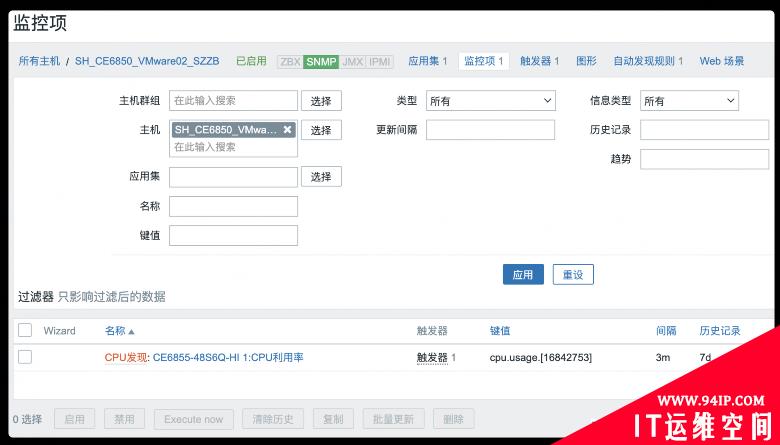Reset the filter with 重设 button
The image size is (780, 445).
pos(573,274)
